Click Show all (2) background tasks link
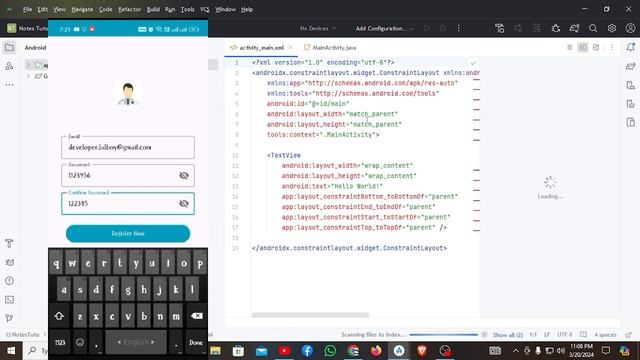The height and width of the screenshot is (360, 640). (x=507, y=335)
